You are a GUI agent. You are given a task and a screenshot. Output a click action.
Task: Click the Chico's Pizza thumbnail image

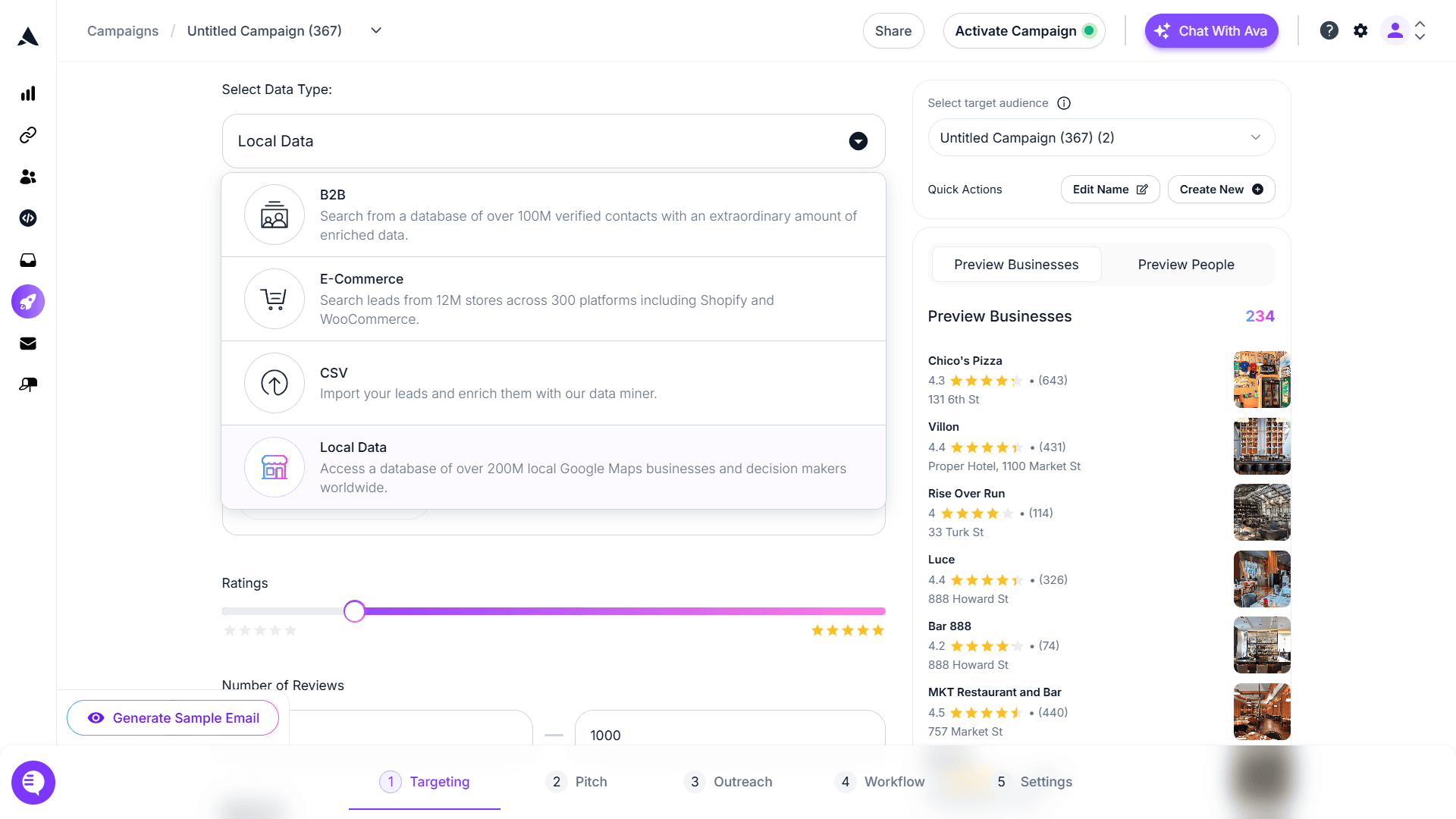coord(1261,380)
